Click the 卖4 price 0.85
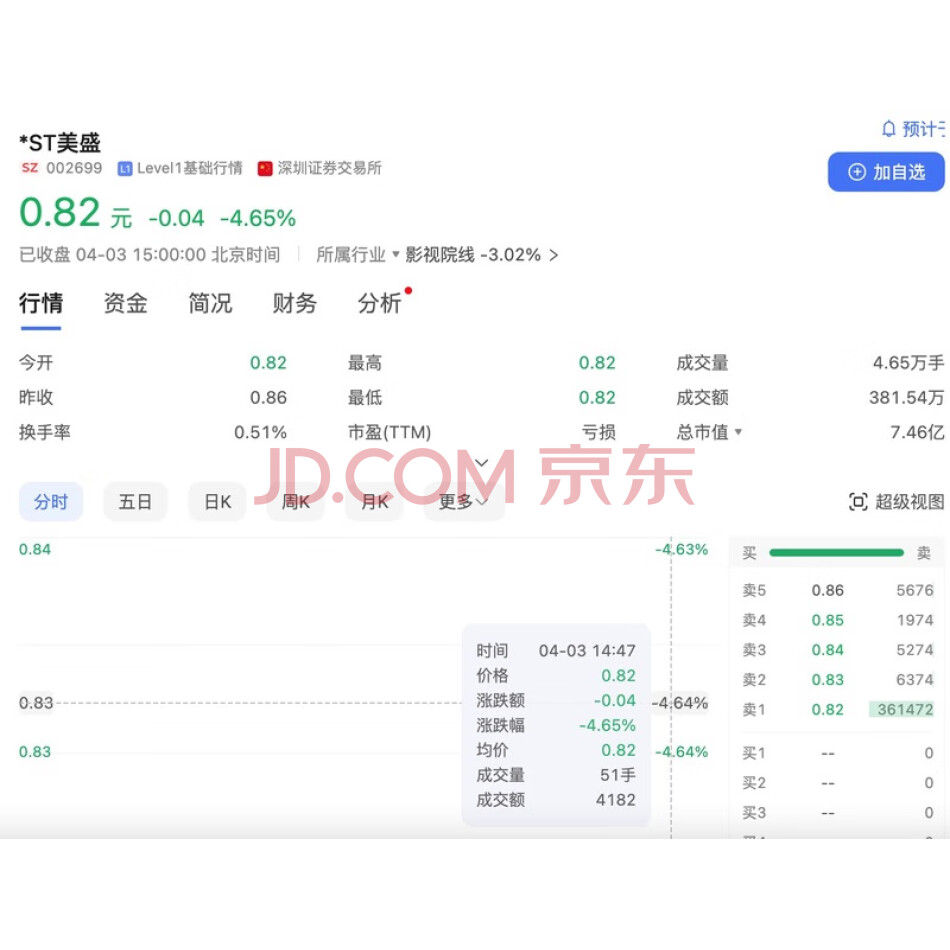The height and width of the screenshot is (950, 950). (x=828, y=620)
